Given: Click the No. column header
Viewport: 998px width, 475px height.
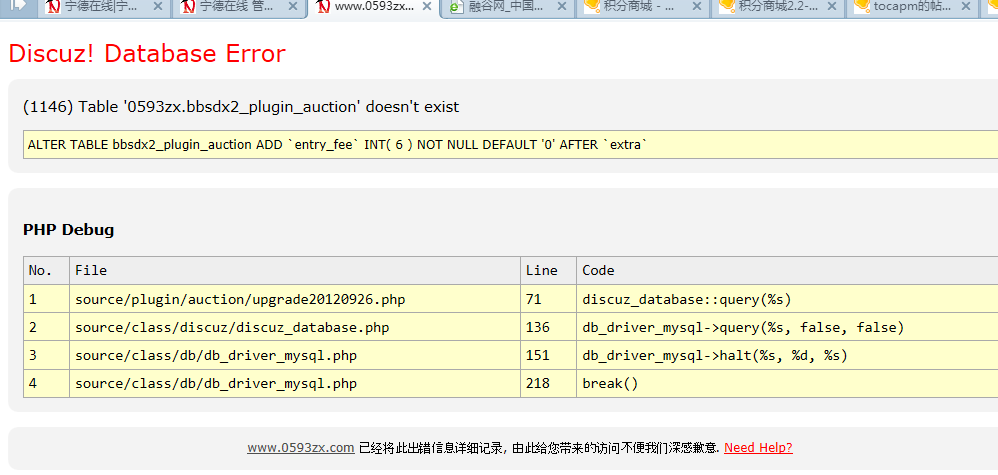Looking at the screenshot, I should point(46,271).
